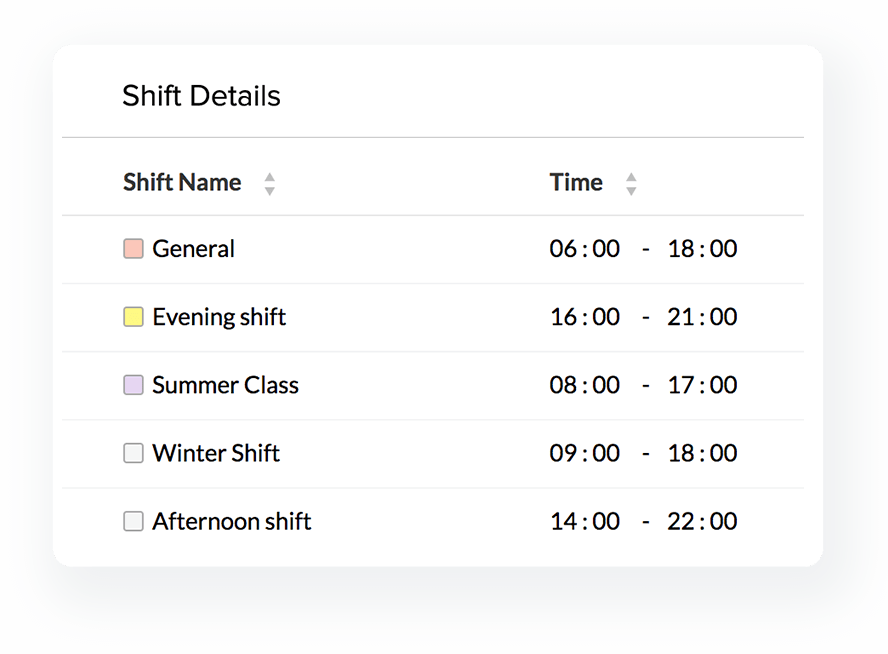
Task: Sort by Time column arrows
Action: (x=631, y=183)
